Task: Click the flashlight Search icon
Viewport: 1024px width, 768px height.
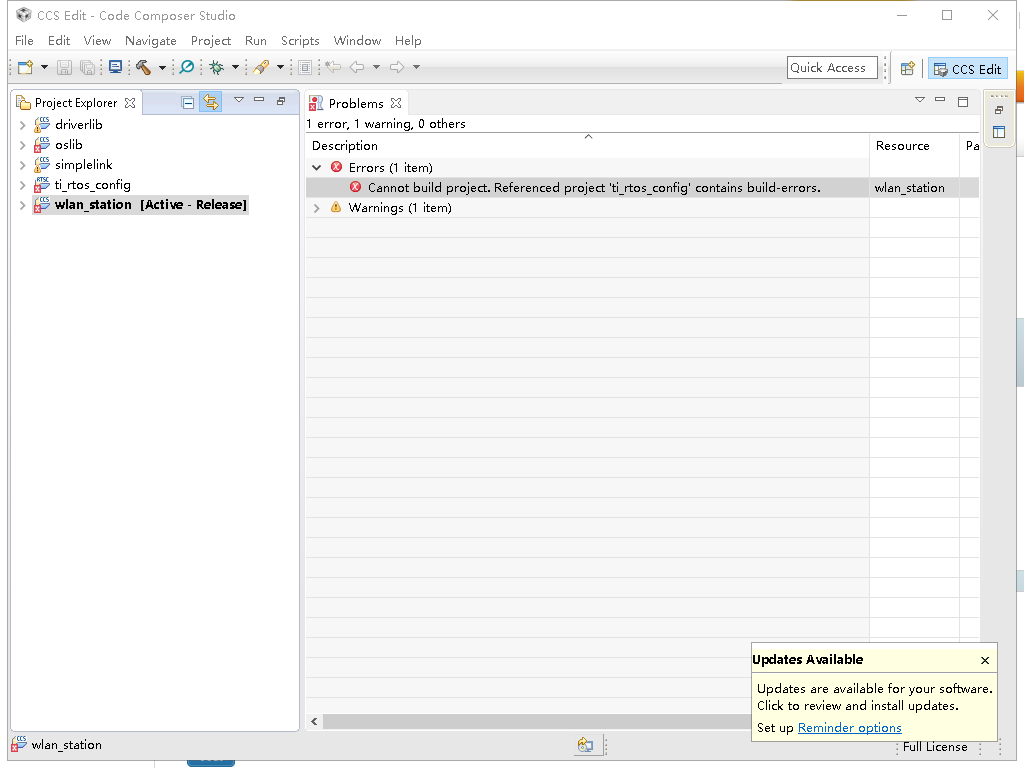Action: coord(261,67)
